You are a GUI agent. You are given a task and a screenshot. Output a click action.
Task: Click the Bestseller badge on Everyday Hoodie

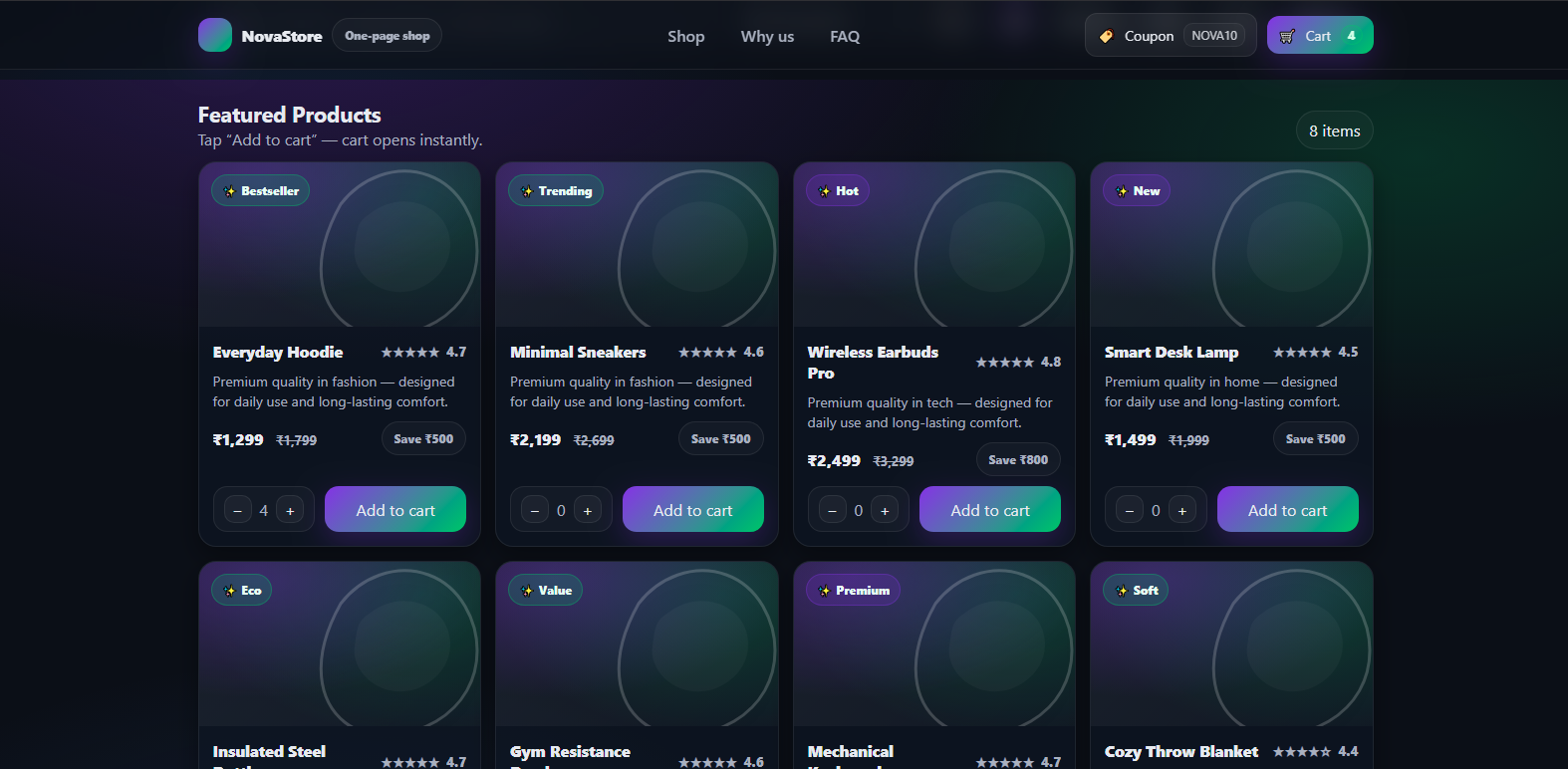[261, 190]
